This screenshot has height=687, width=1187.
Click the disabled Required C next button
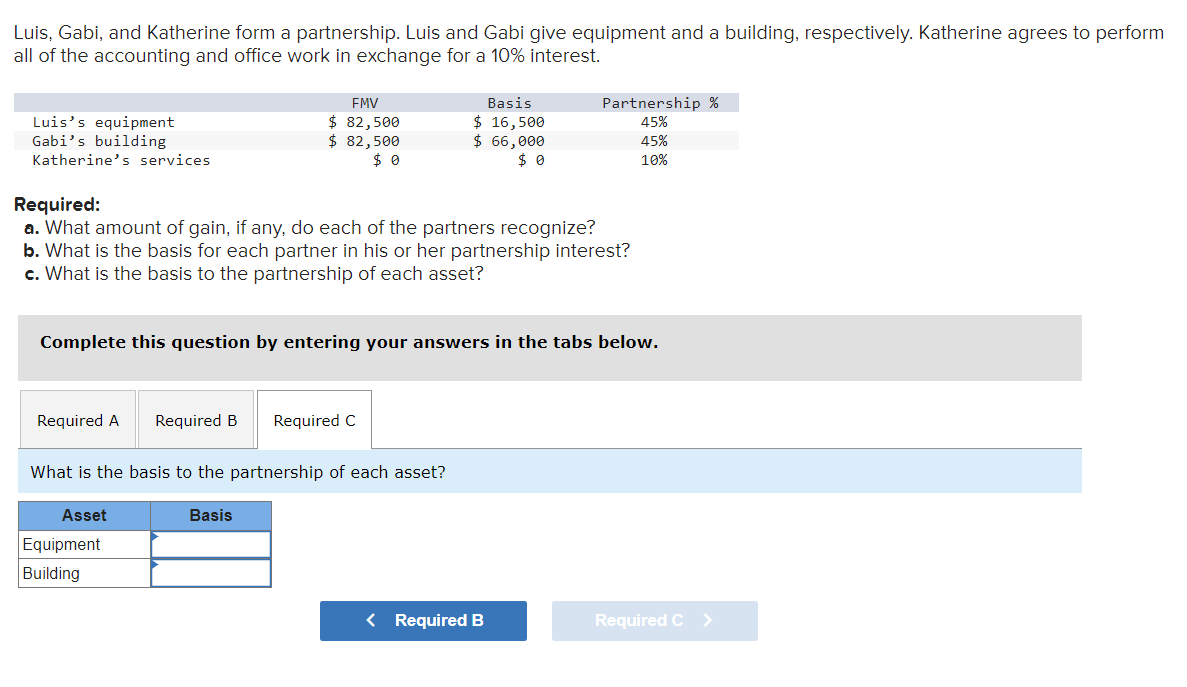654,620
